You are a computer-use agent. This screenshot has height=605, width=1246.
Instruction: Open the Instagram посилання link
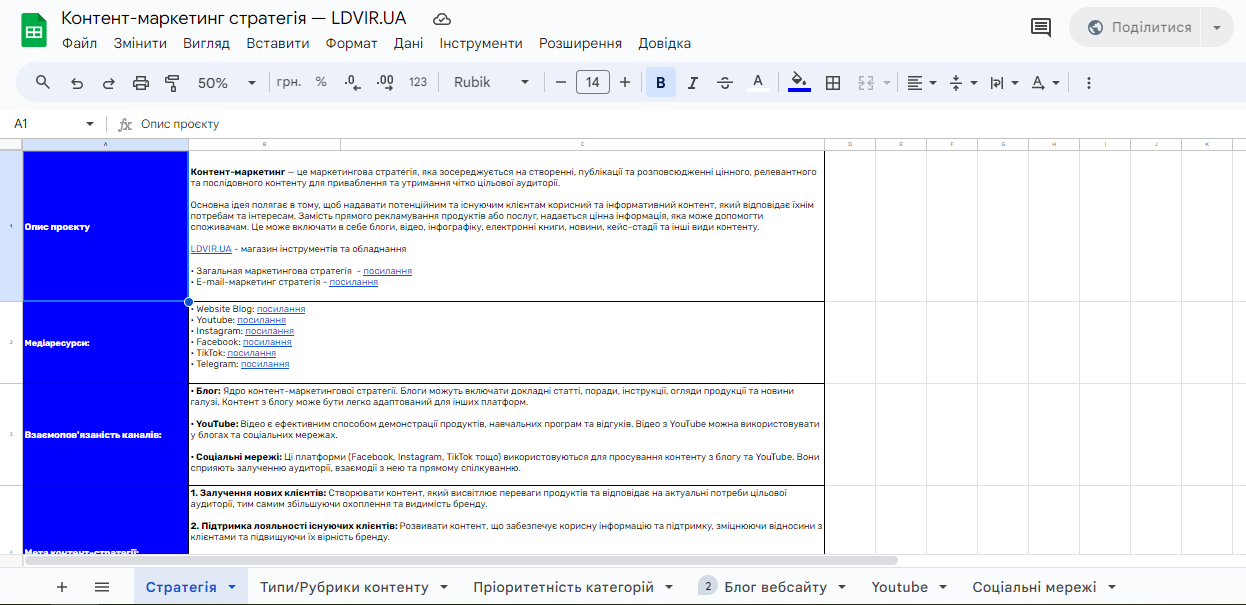click(x=270, y=331)
